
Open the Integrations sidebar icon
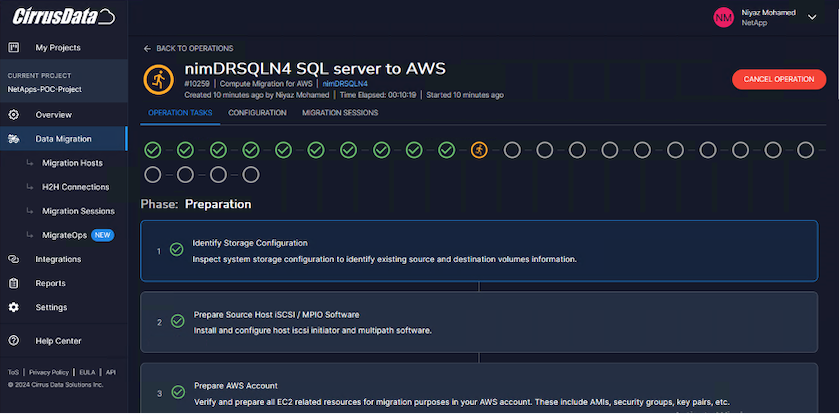click(14, 259)
